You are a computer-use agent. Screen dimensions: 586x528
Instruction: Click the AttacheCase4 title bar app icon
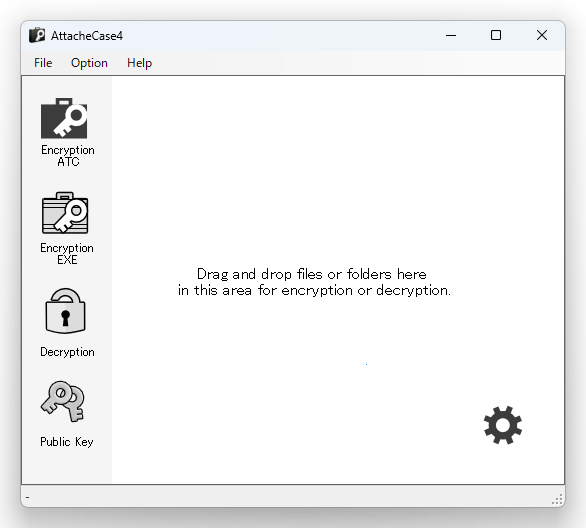[37, 35]
